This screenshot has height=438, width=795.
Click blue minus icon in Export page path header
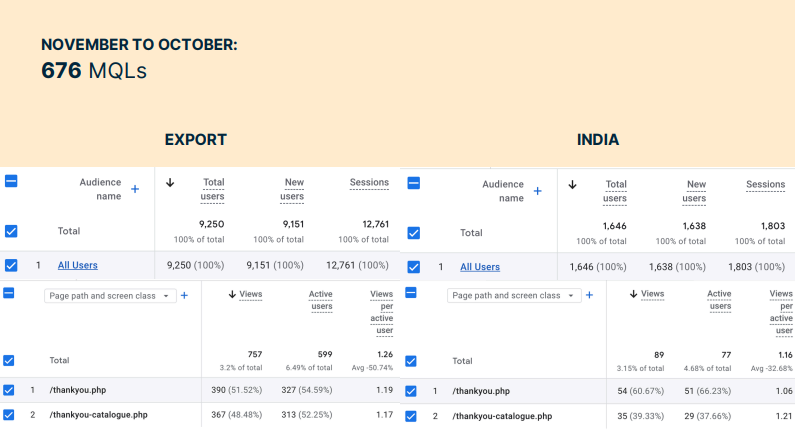(x=9, y=294)
